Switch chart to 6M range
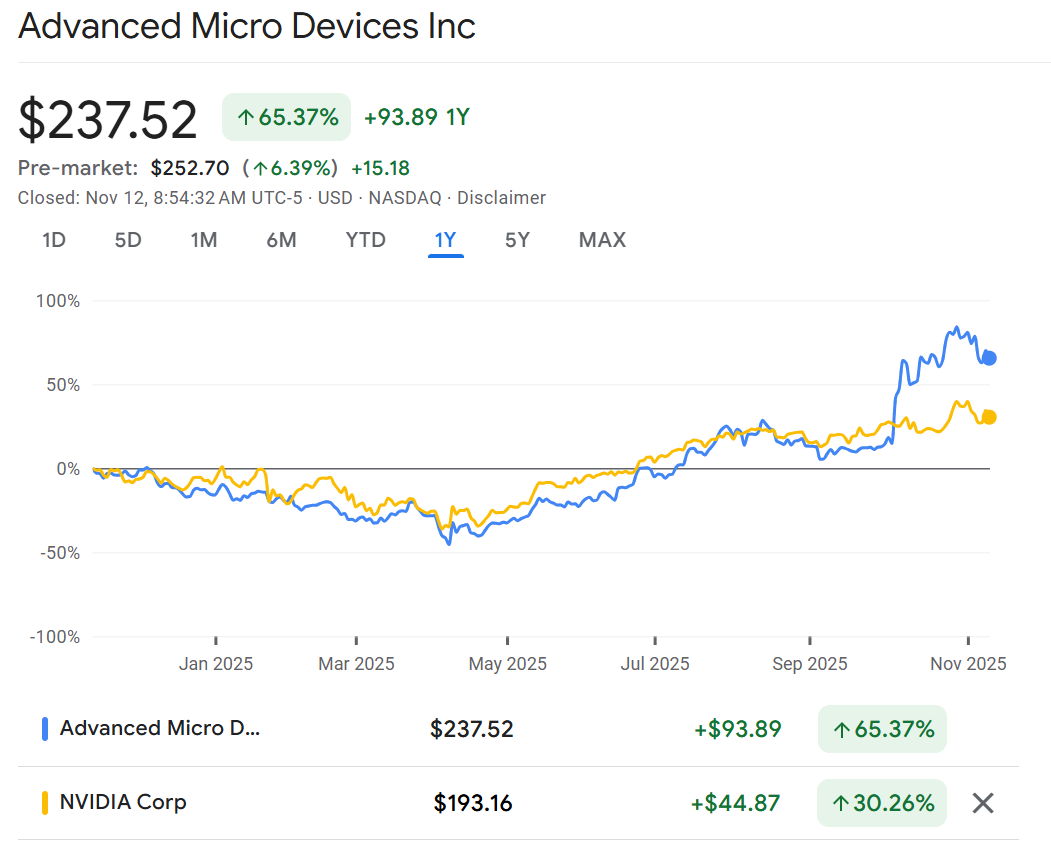Screen dimensions: 1051x850 [281, 240]
